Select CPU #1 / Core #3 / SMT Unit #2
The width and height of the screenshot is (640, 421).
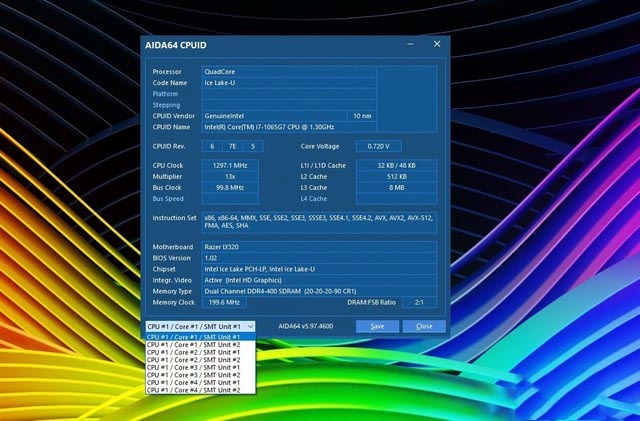(x=200, y=375)
